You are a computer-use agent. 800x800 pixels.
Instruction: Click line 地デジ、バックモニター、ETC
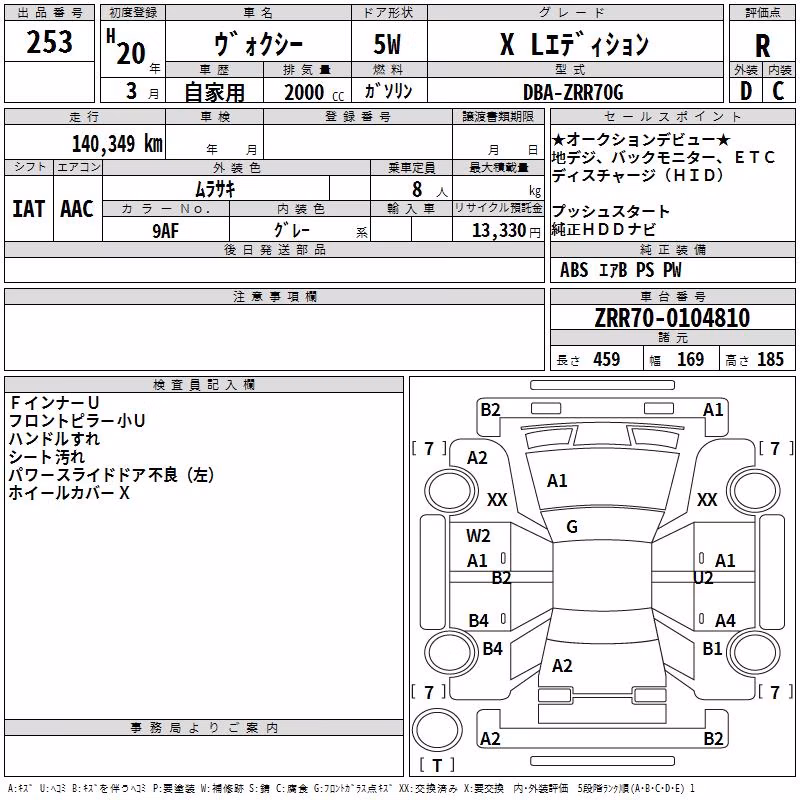663,157
